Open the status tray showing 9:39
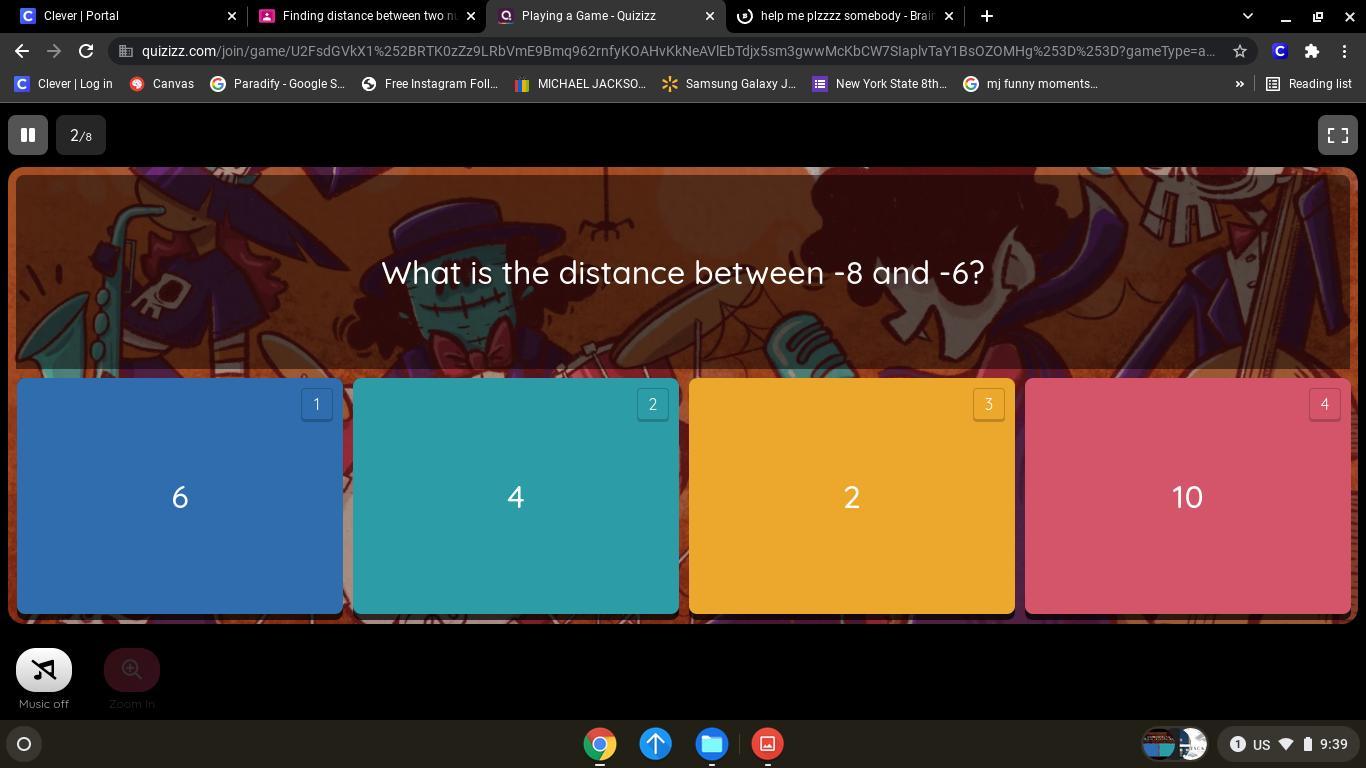 pos(1288,744)
